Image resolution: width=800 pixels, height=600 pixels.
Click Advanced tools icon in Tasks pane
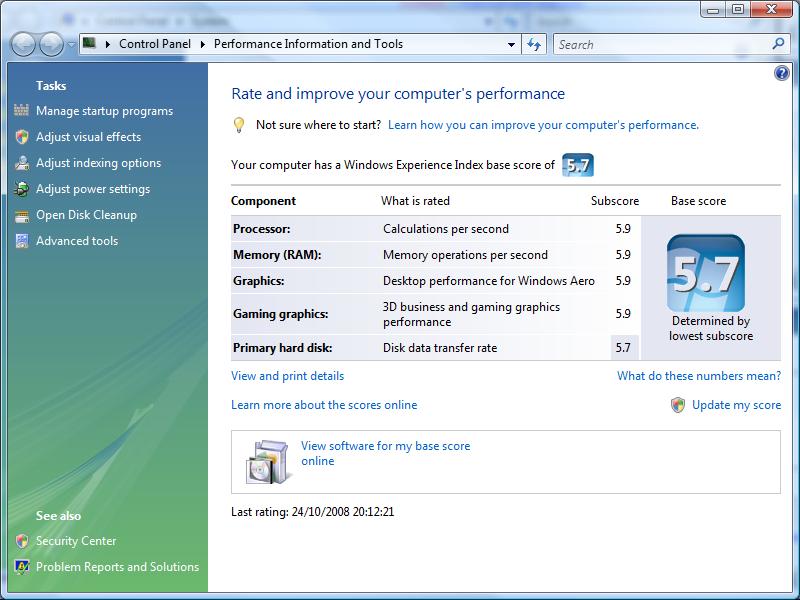21,241
